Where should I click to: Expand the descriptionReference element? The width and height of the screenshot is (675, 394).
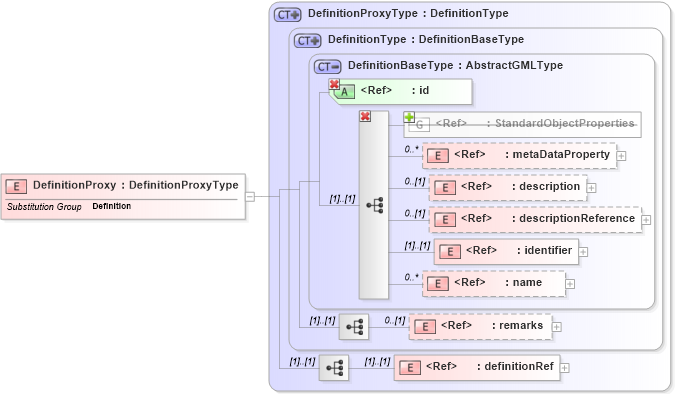coord(646,220)
